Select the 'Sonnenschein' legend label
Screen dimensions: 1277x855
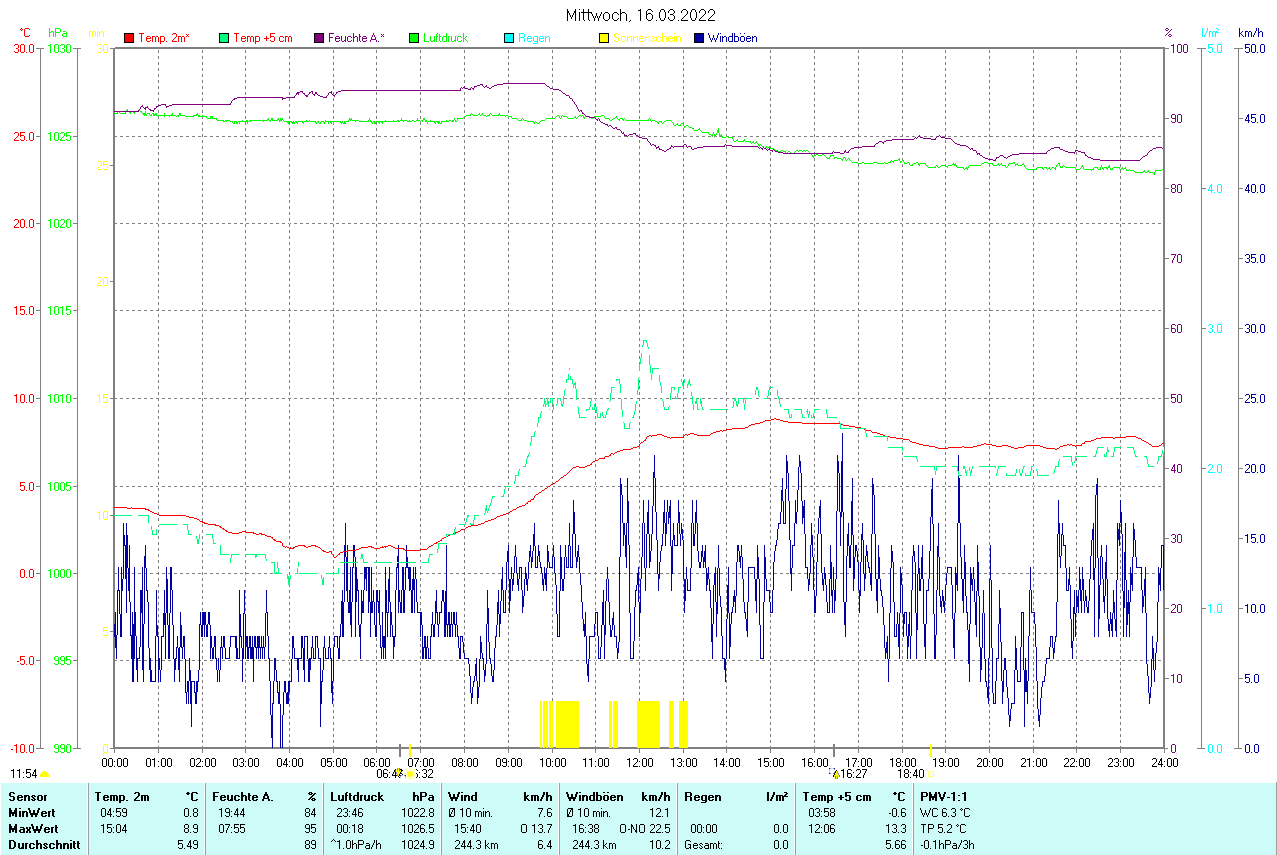pyautogui.click(x=647, y=38)
